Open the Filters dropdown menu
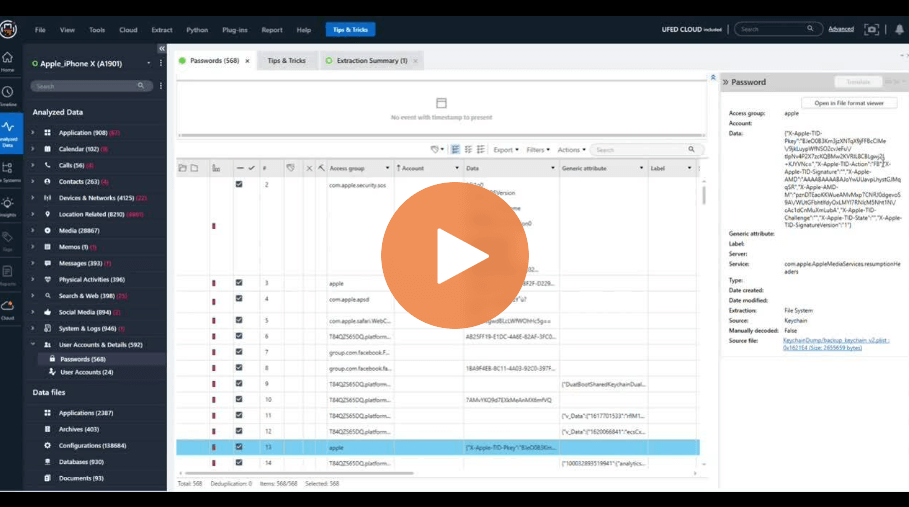The width and height of the screenshot is (909, 507). pos(537,150)
